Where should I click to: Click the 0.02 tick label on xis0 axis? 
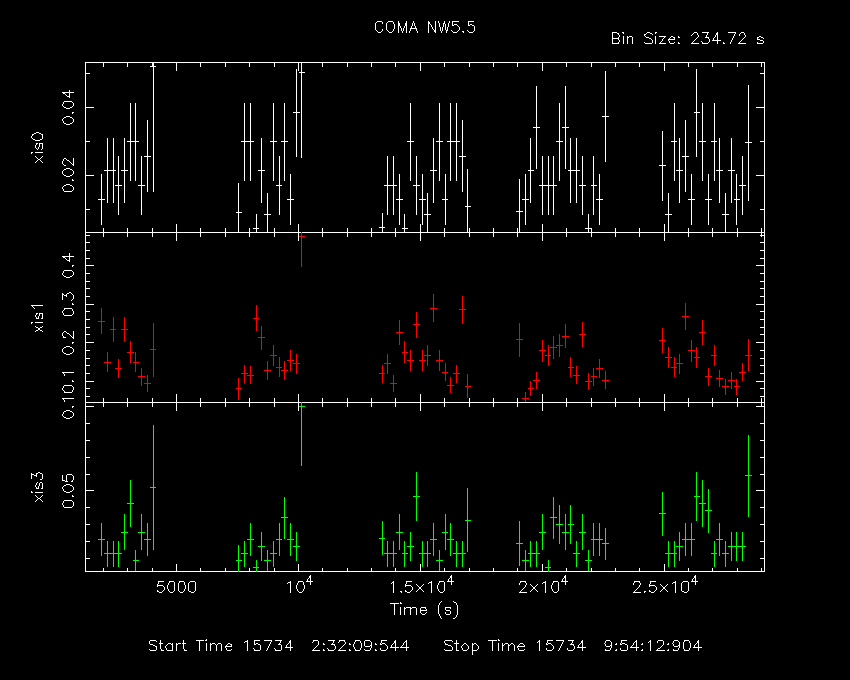click(69, 175)
